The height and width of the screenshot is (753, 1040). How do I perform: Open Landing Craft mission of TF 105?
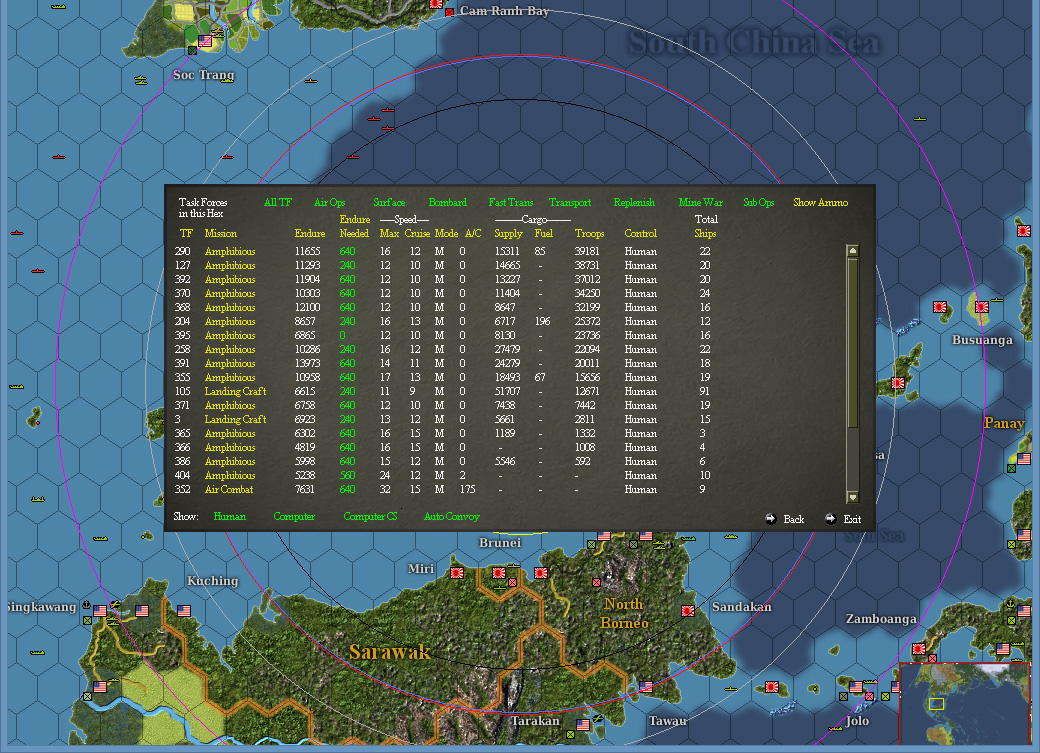click(x=235, y=391)
